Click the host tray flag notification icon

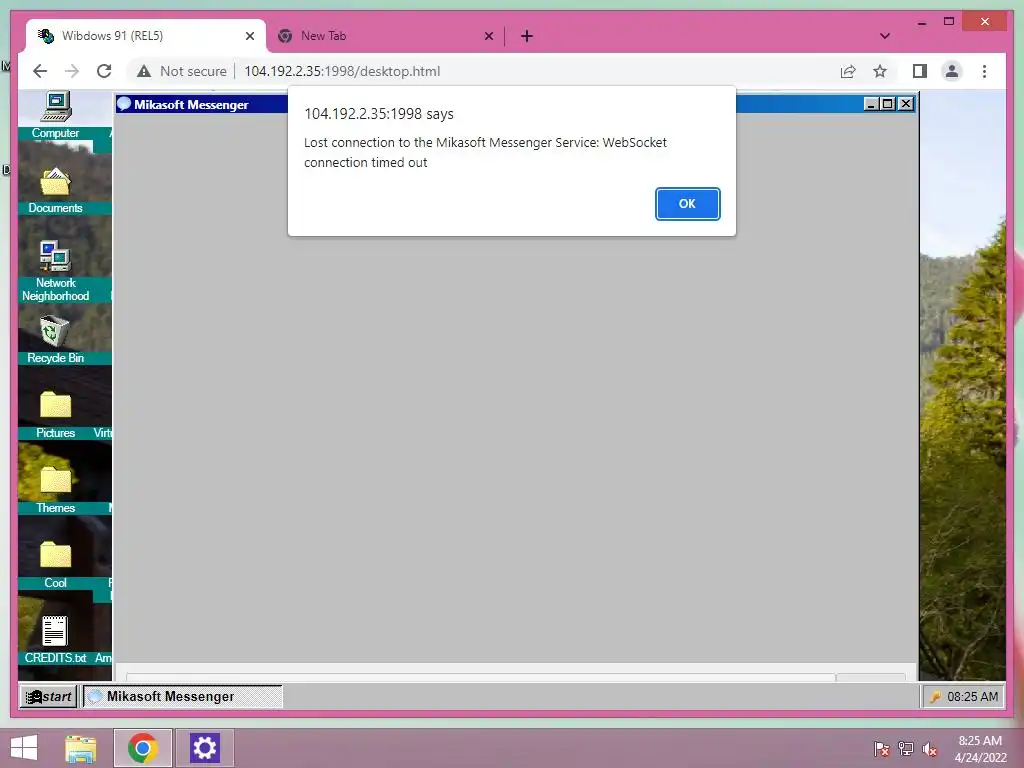[x=881, y=749]
